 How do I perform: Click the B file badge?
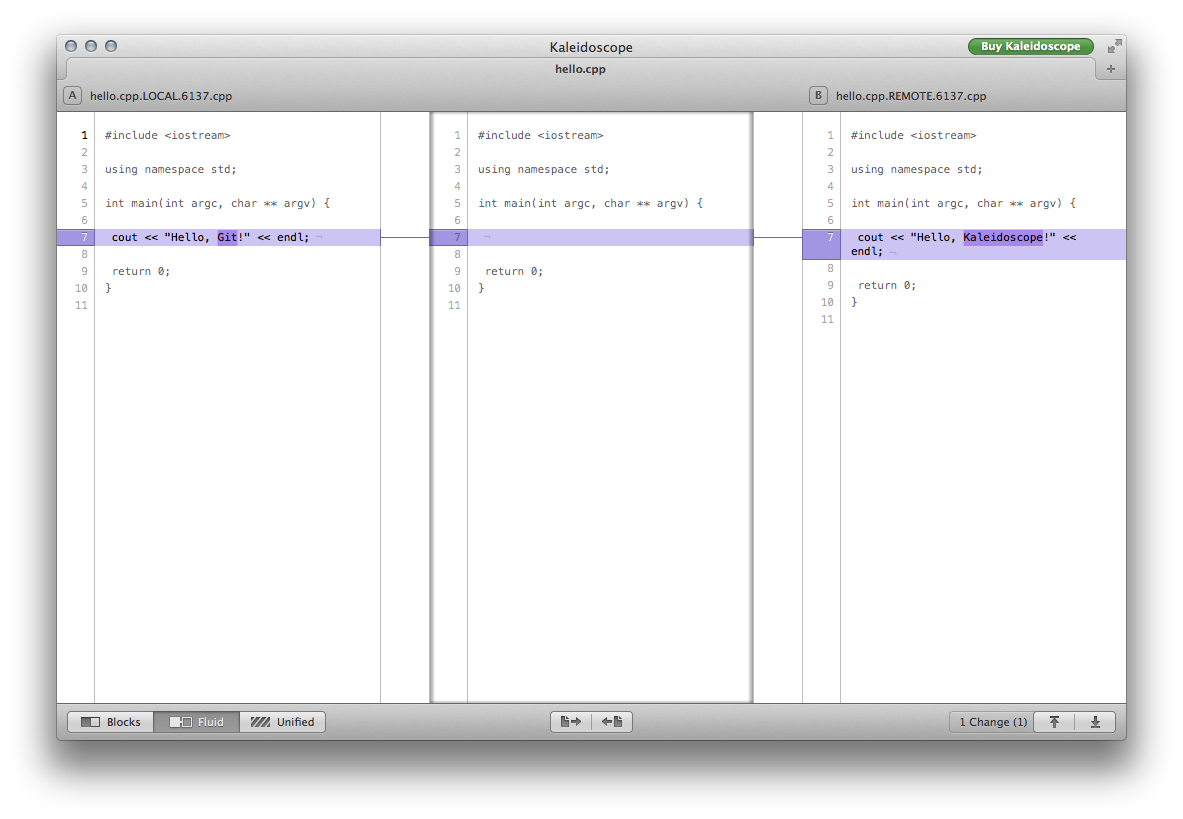[x=818, y=96]
